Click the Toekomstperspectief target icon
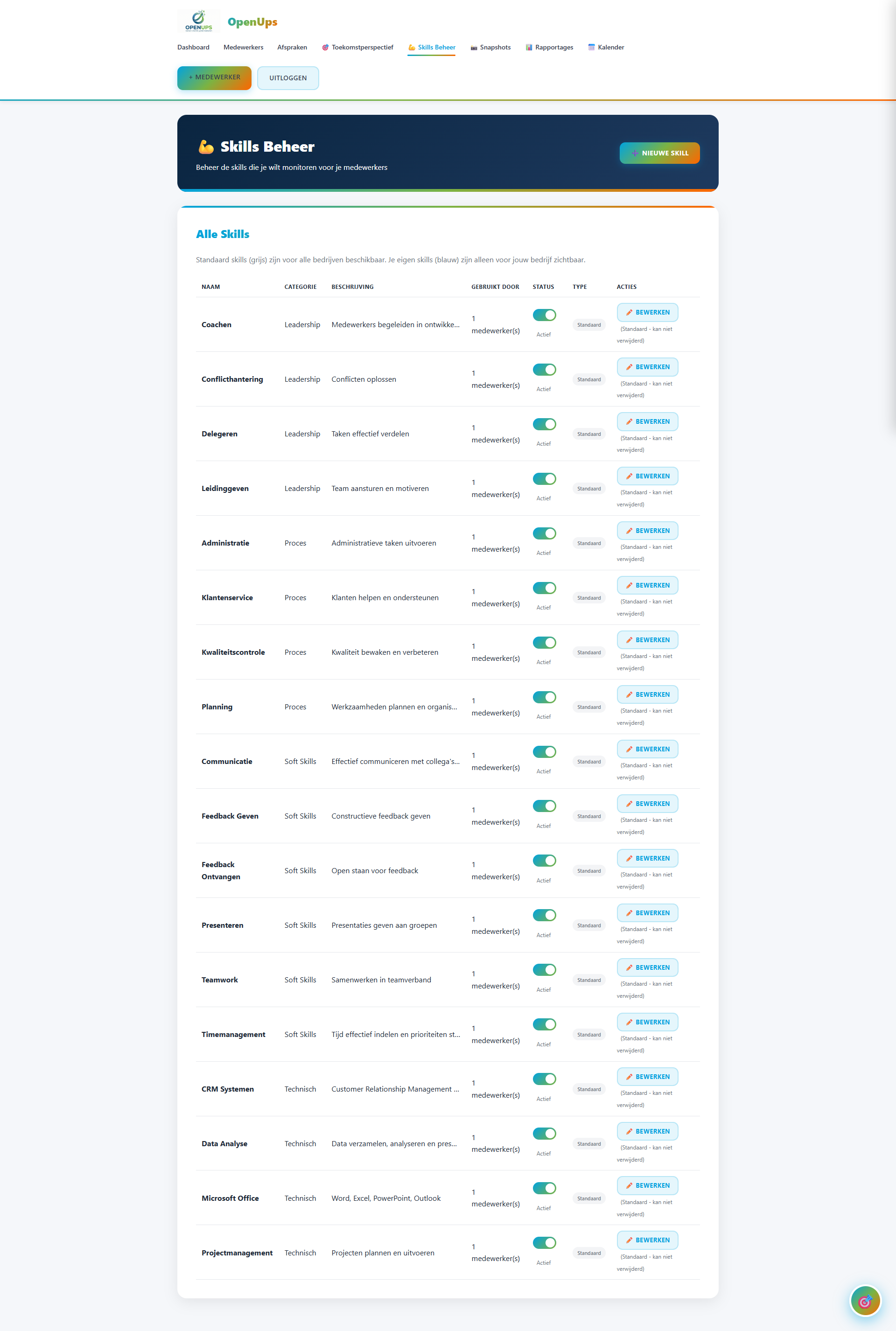This screenshot has height=1331, width=896. 325,48
